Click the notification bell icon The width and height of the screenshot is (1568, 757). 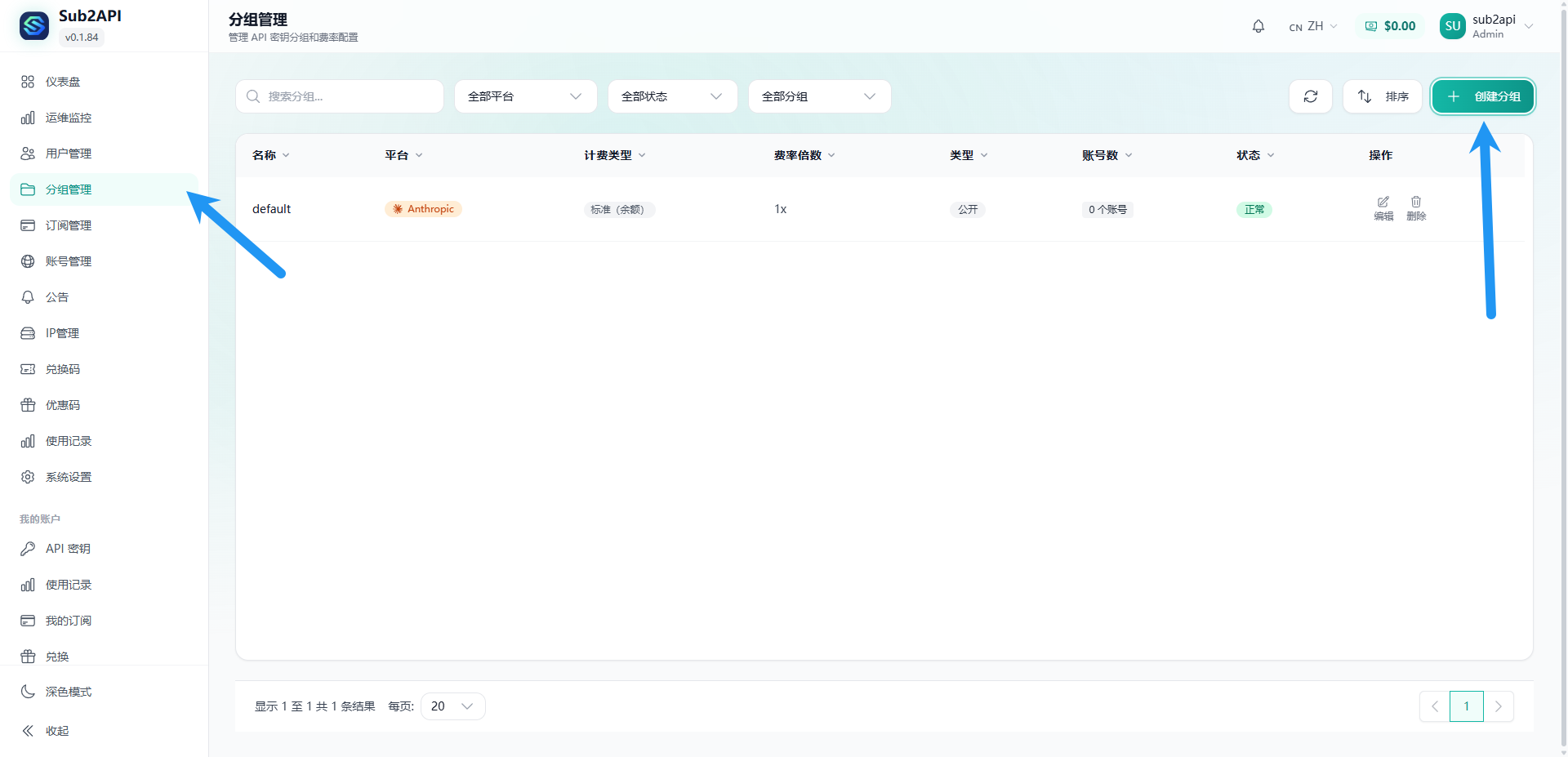pyautogui.click(x=1258, y=26)
